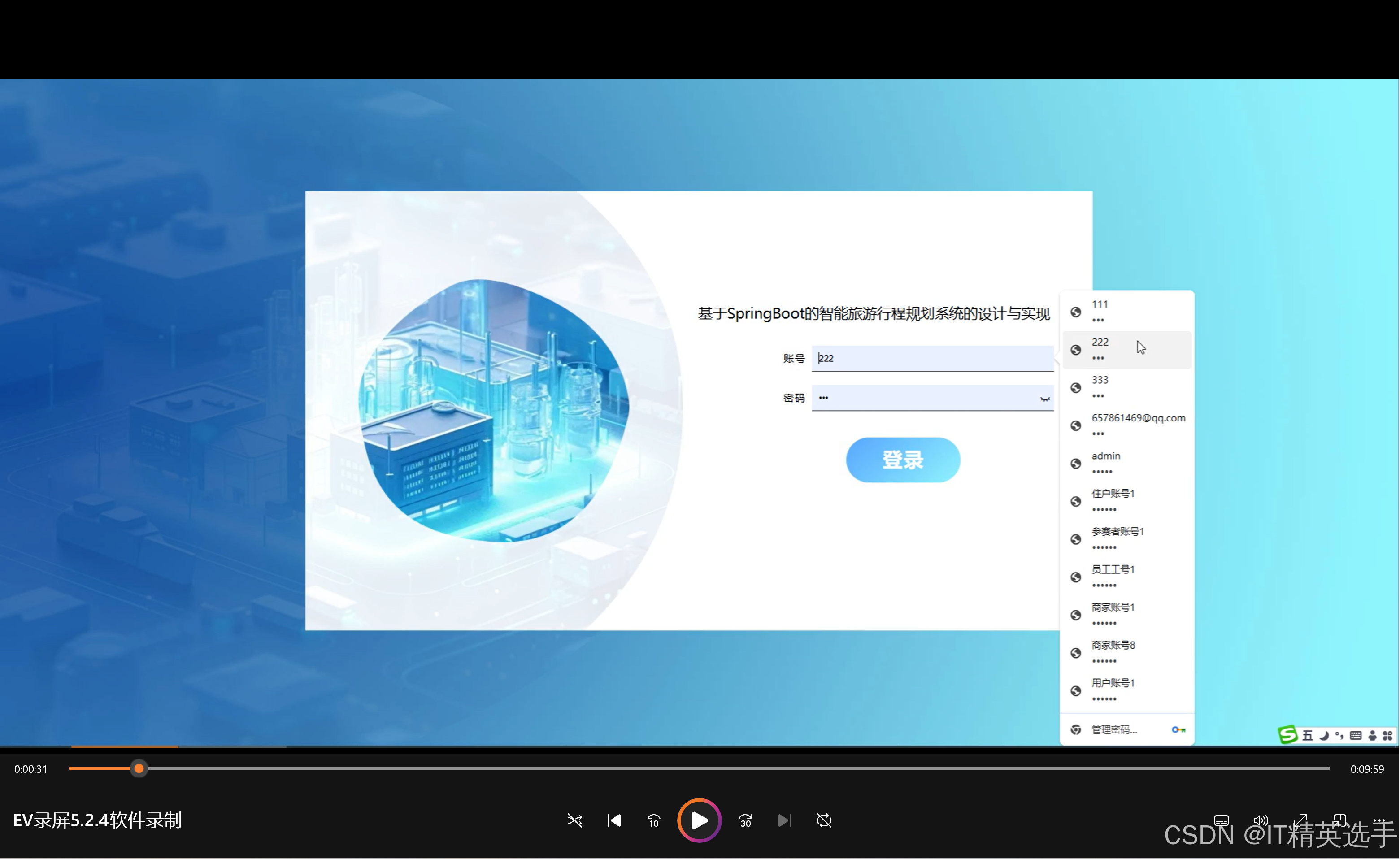Select saved account 111
The image size is (1400, 859).
click(x=1127, y=311)
